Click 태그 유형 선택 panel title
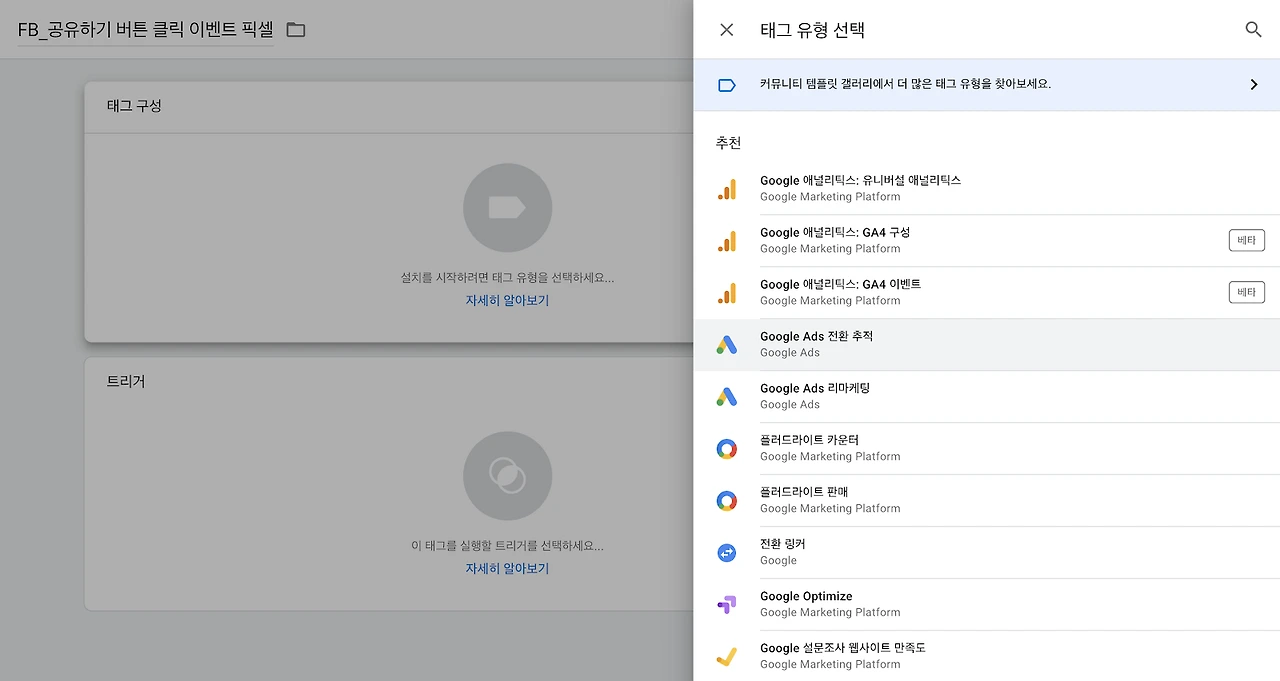 point(812,30)
